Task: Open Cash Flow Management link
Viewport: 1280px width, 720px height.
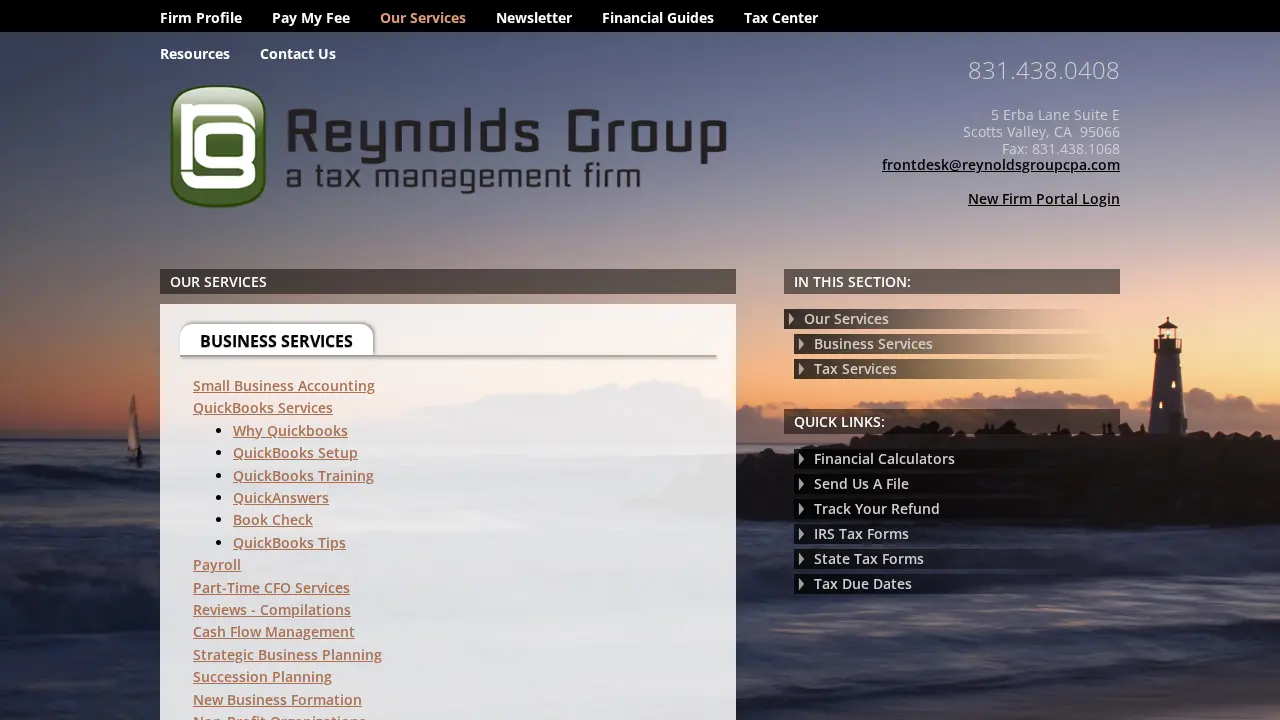Action: pyautogui.click(x=274, y=632)
